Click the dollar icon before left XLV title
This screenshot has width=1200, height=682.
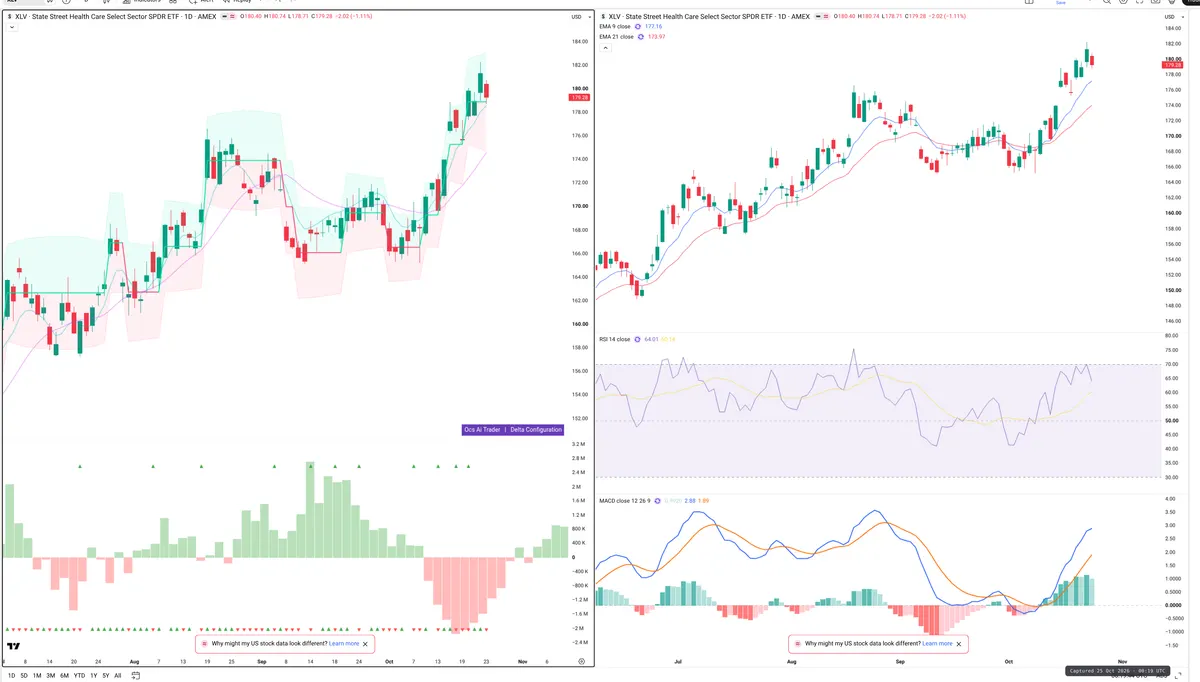(10, 17)
